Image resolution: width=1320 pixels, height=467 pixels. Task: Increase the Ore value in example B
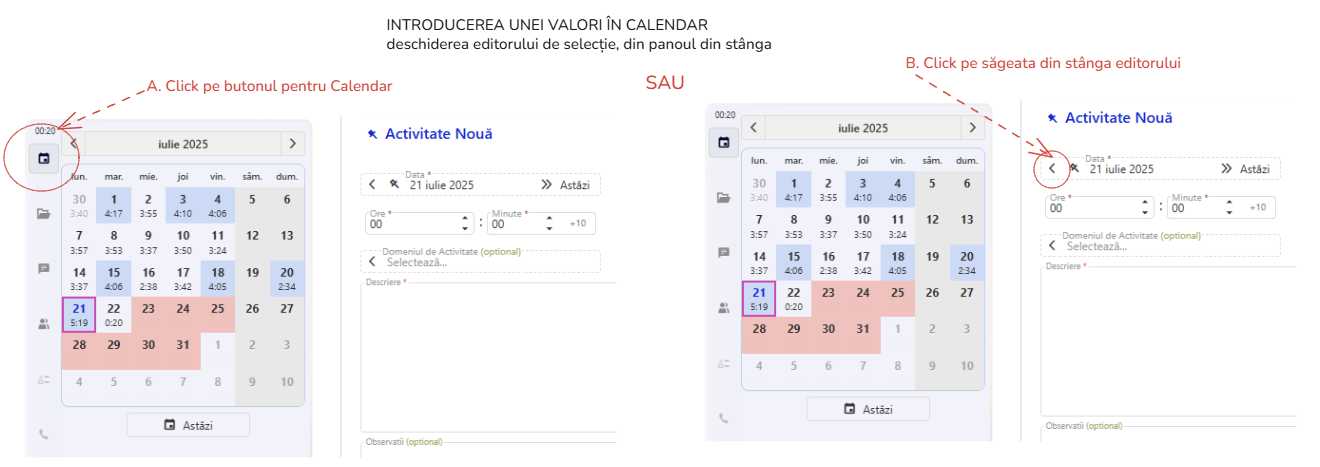pyautogui.click(x=1144, y=202)
